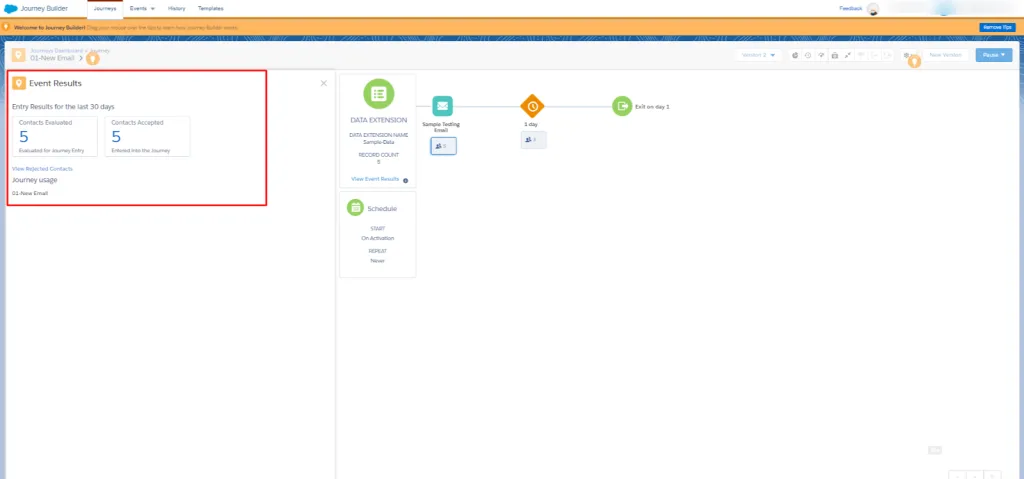Click the green Schedule calendar icon
The height and width of the screenshot is (479, 1024).
tap(355, 208)
